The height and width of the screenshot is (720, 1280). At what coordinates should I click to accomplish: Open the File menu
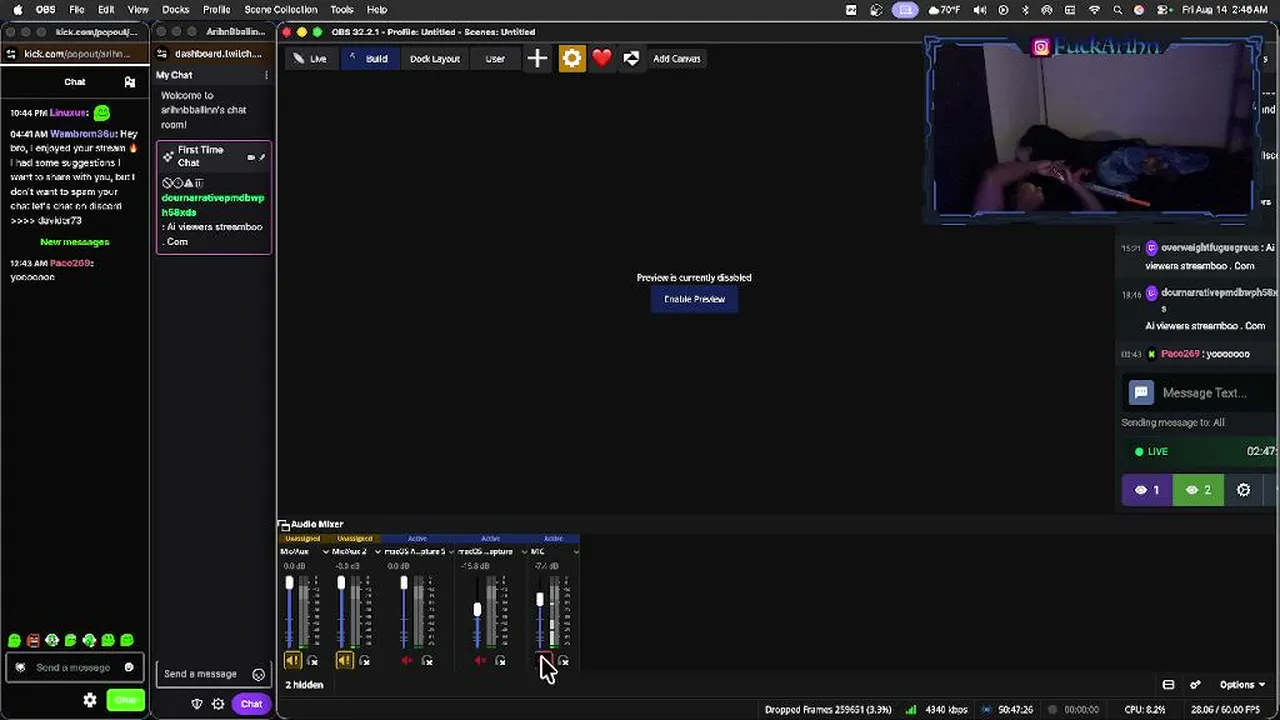click(x=76, y=10)
